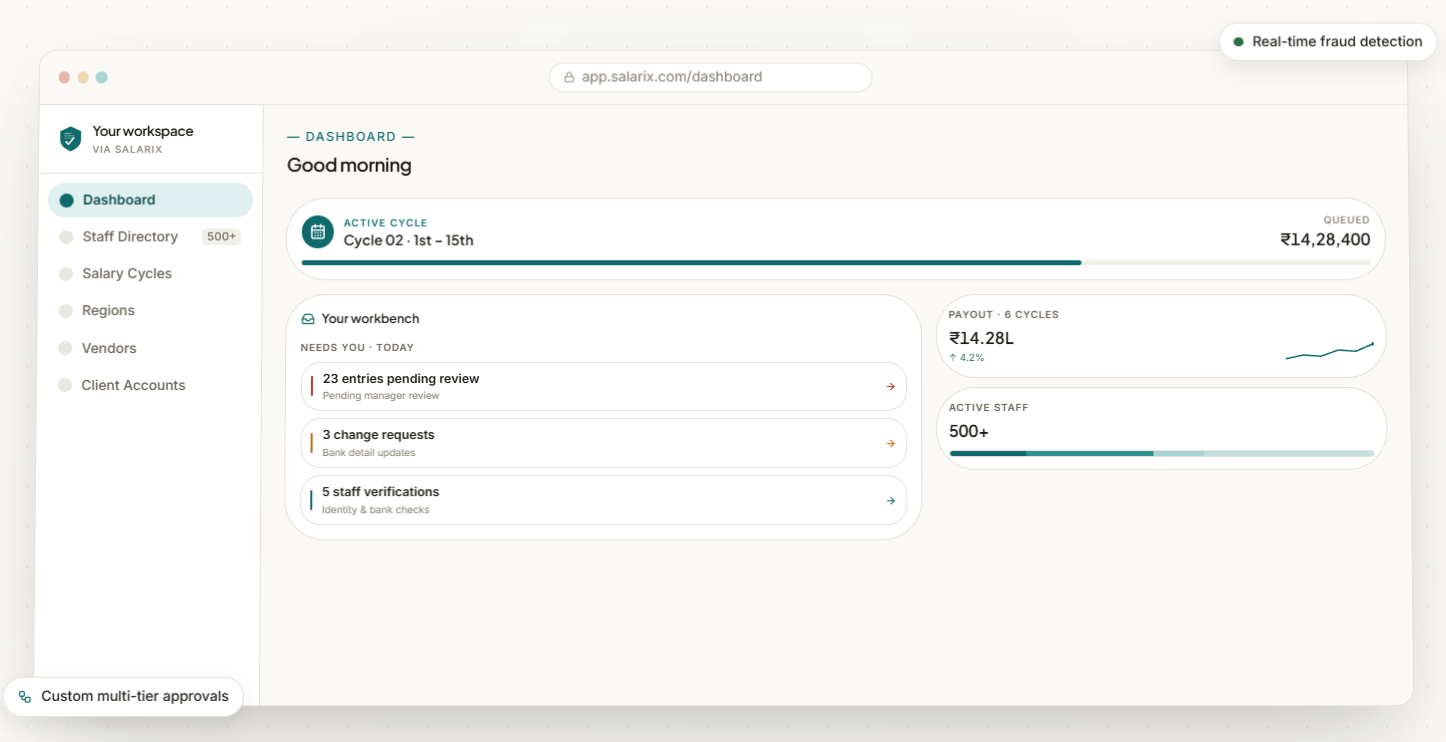Click the calendar icon beside Active Cycle
The height and width of the screenshot is (742, 1446).
click(318, 232)
